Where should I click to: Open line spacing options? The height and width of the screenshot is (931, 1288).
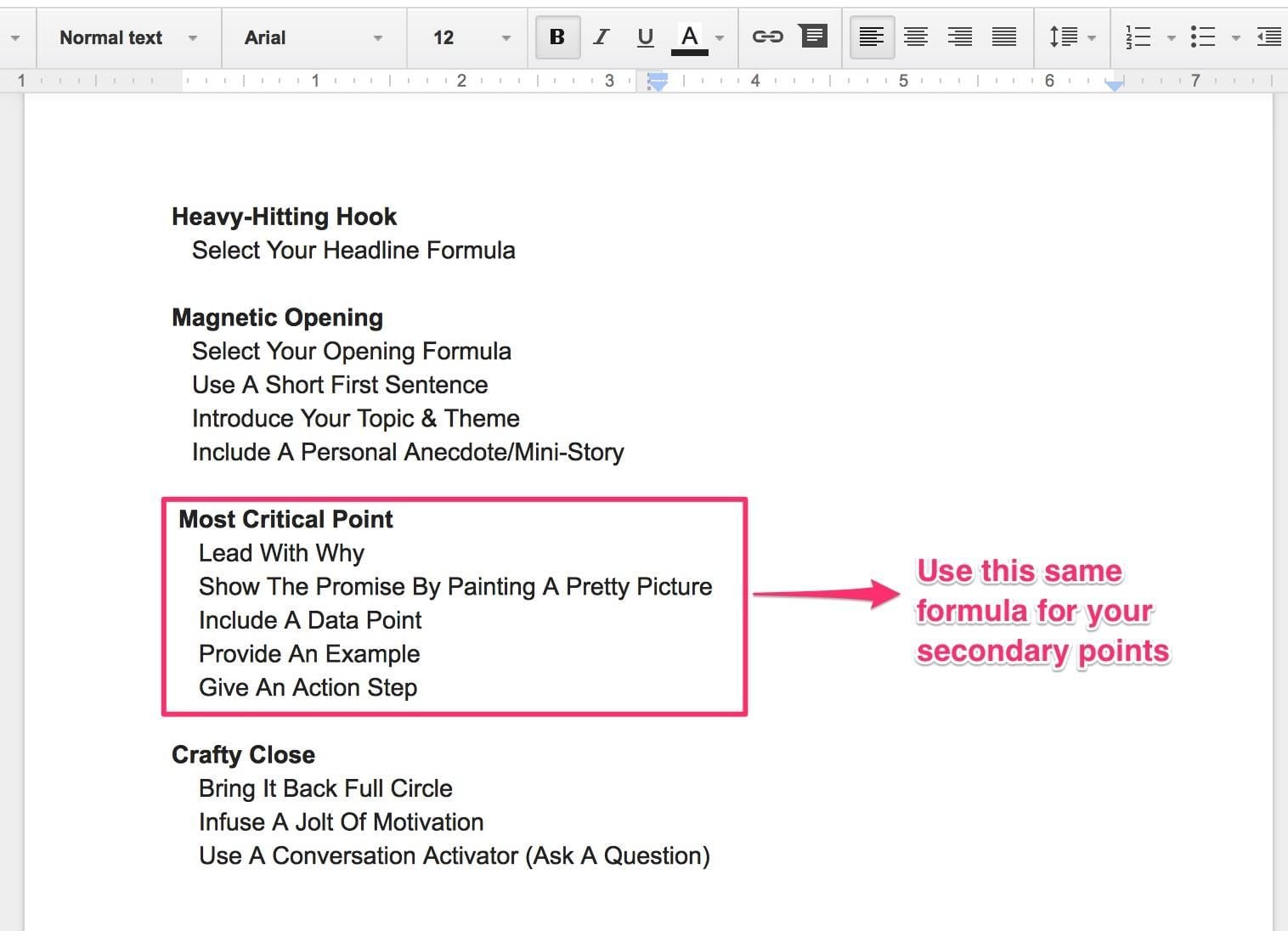click(x=1065, y=37)
